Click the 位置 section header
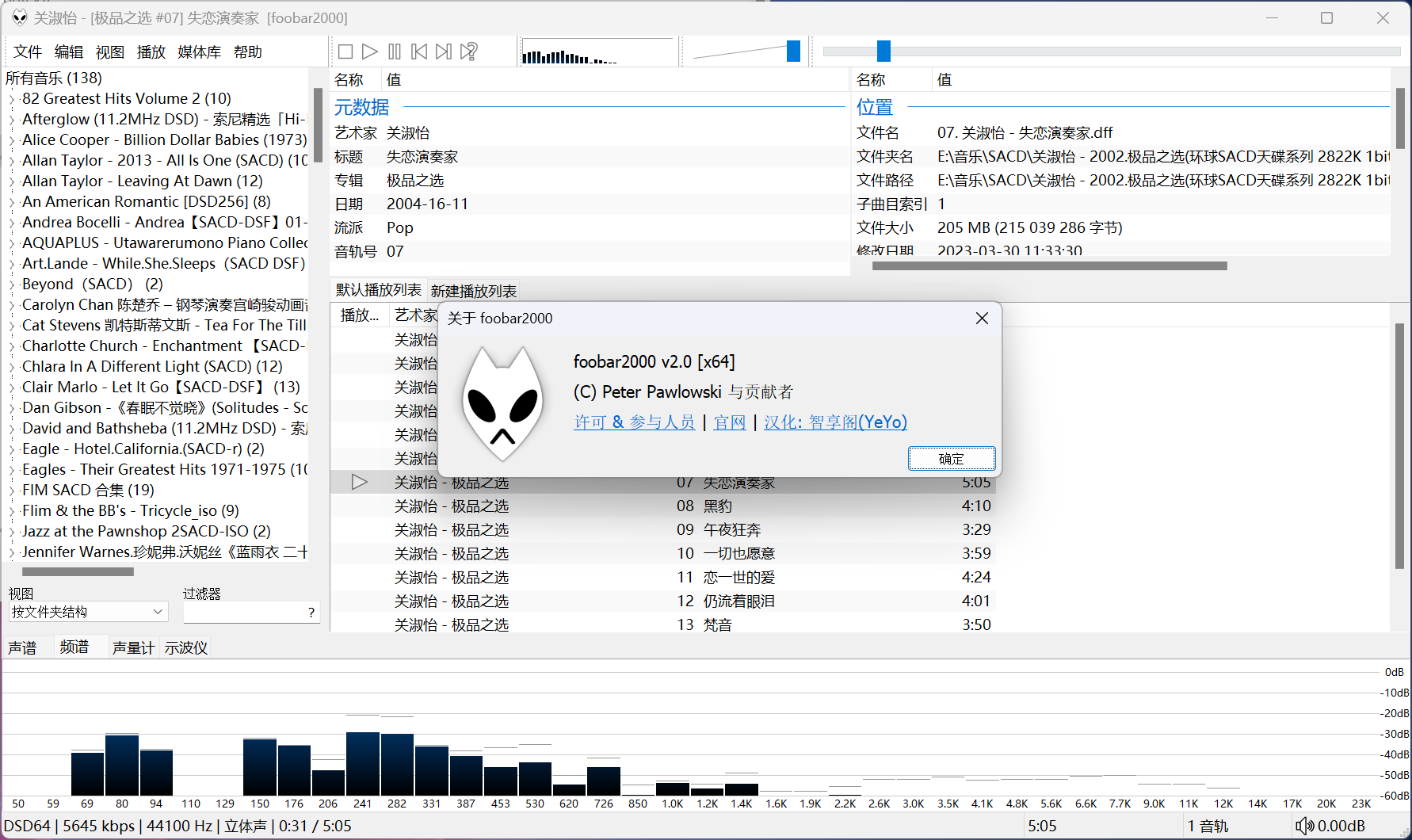 (x=875, y=107)
